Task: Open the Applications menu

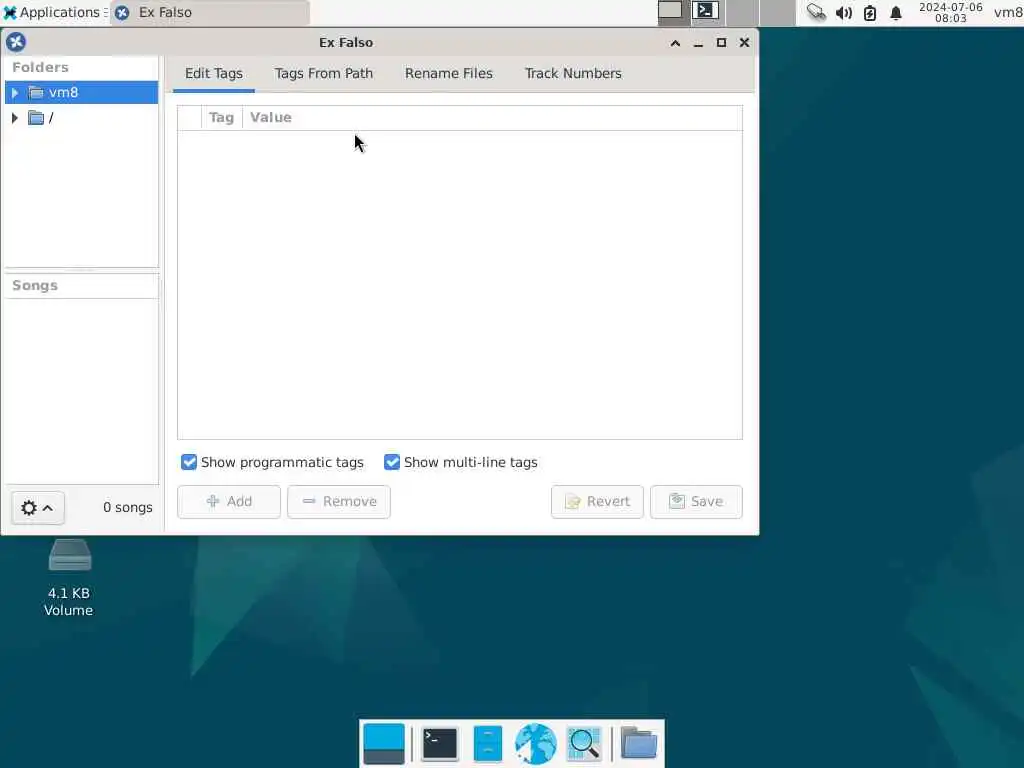Action: click(x=54, y=12)
